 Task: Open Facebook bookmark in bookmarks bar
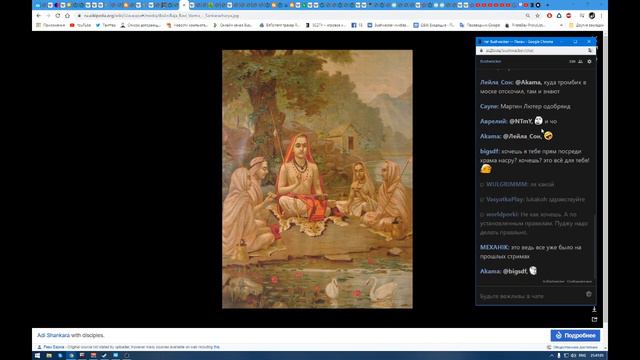(357, 25)
